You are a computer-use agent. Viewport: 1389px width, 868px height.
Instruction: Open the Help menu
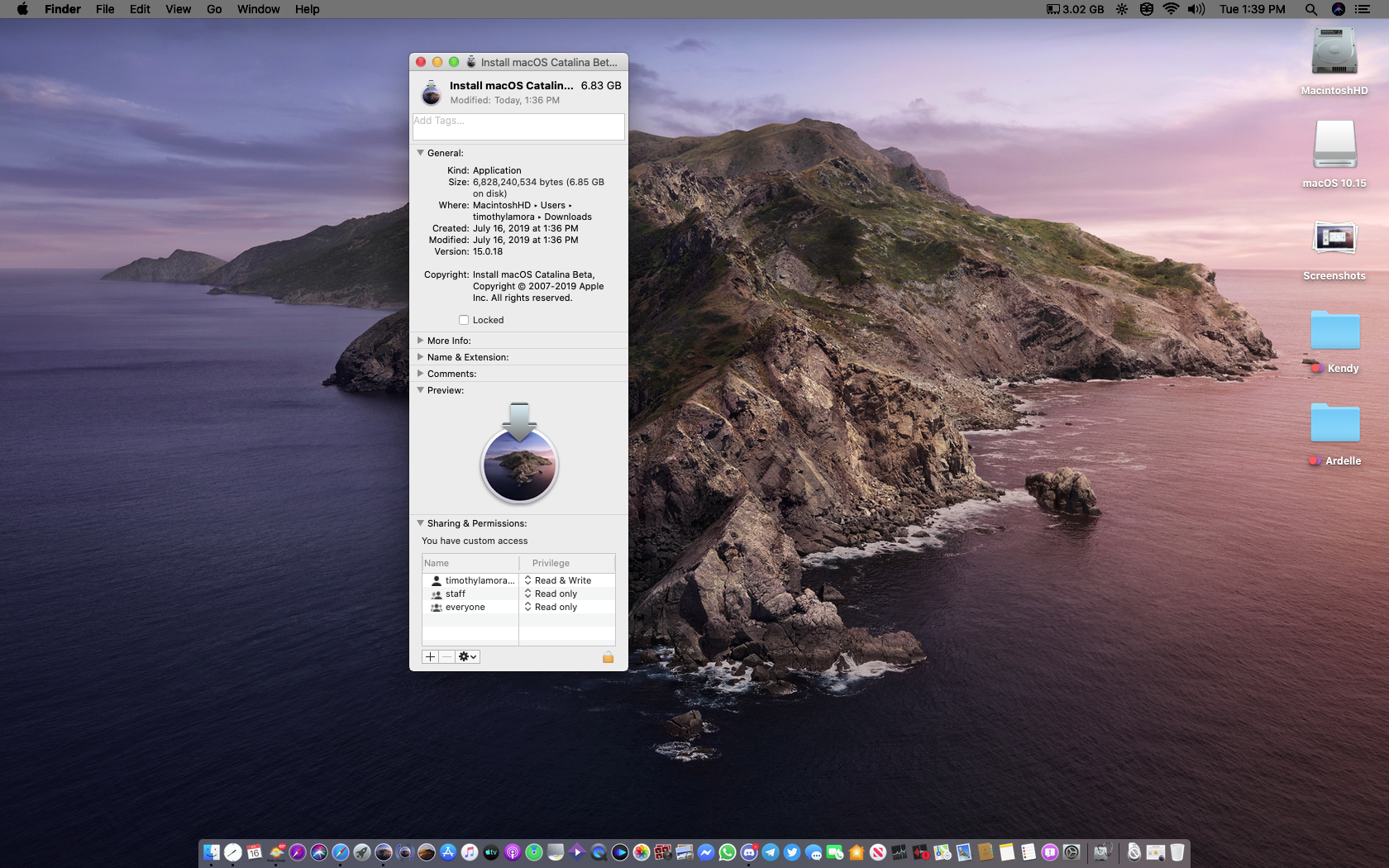coord(307,9)
